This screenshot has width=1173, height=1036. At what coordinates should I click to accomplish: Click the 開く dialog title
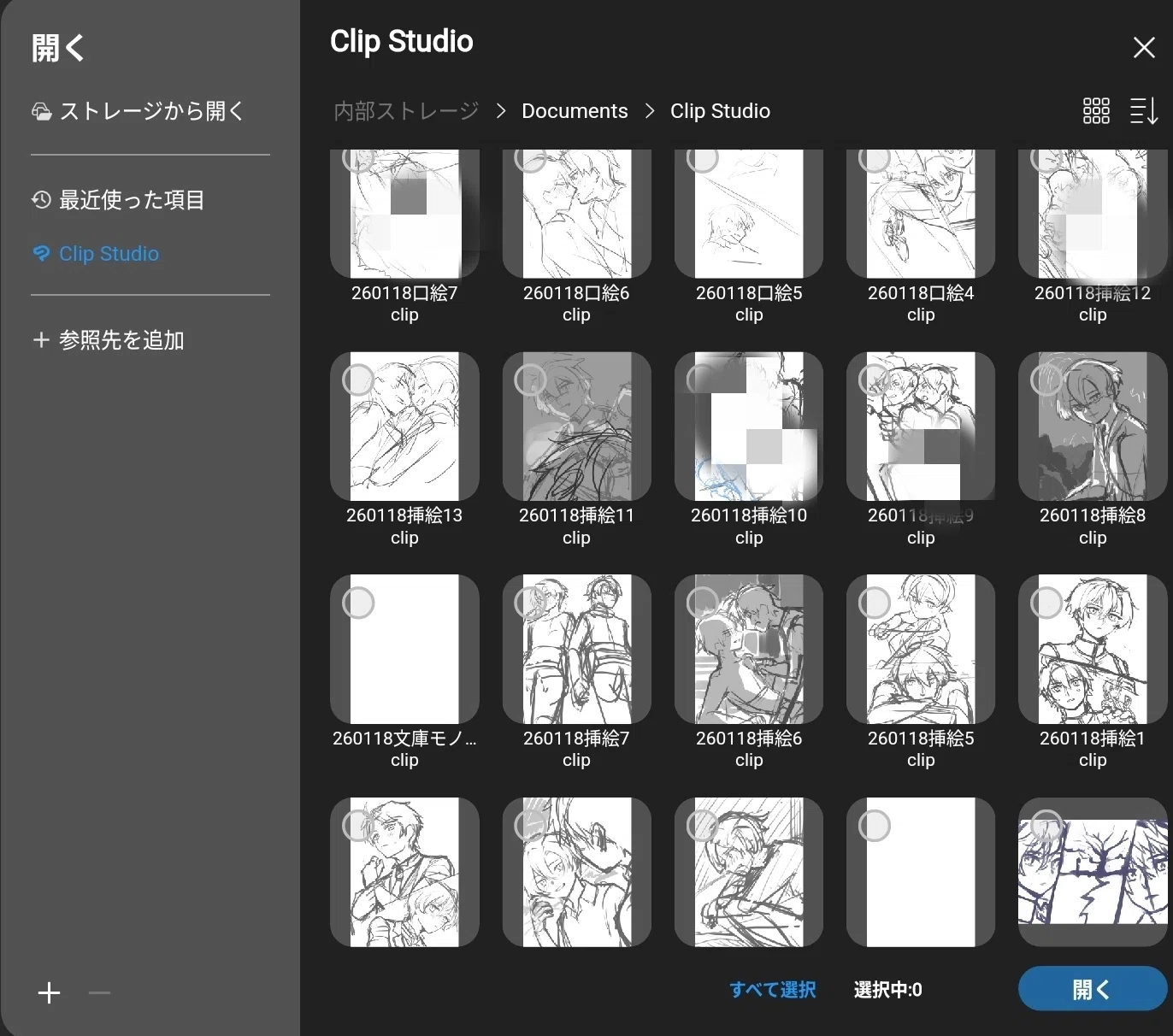58,48
